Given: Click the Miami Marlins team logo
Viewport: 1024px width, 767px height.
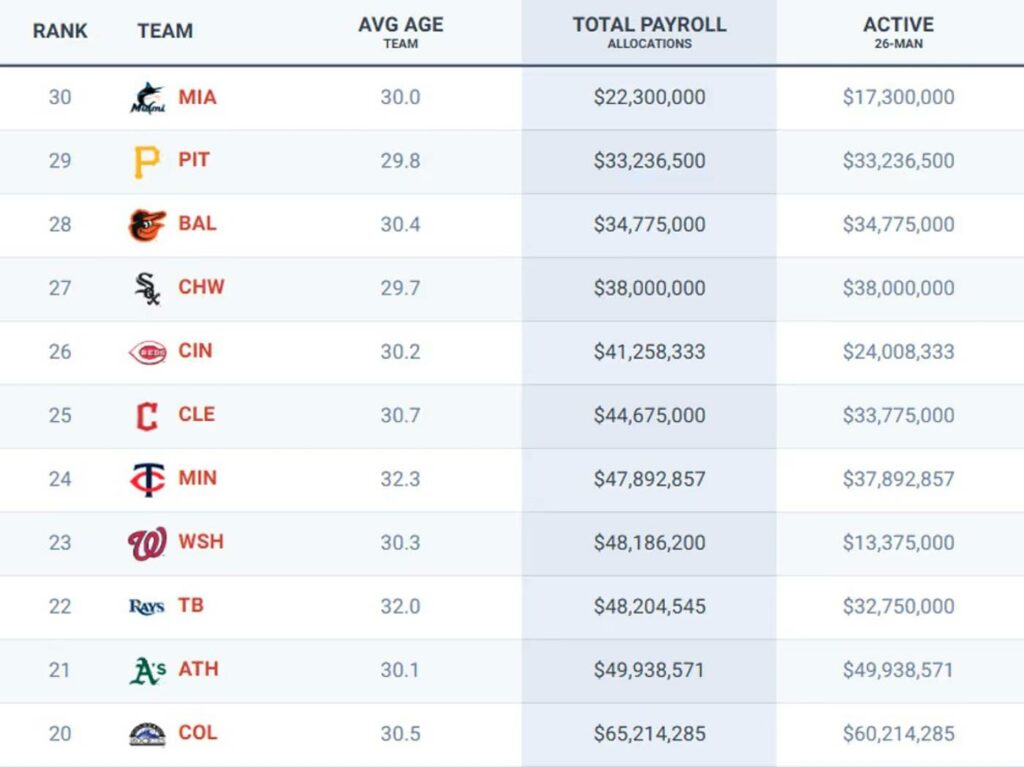Looking at the screenshot, I should [147, 98].
